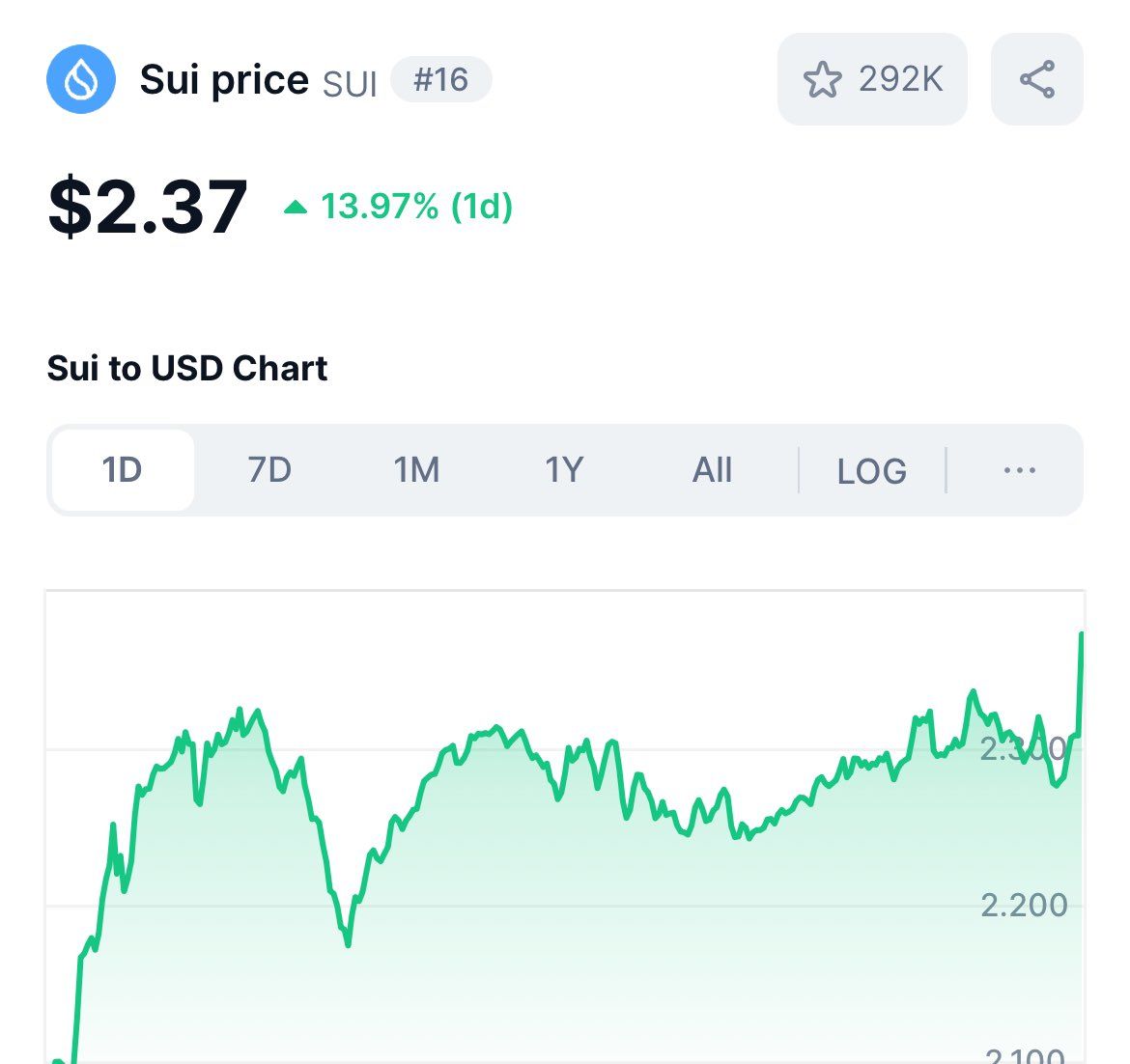Open the share icon button
1130x1064 pixels.
point(1037,79)
